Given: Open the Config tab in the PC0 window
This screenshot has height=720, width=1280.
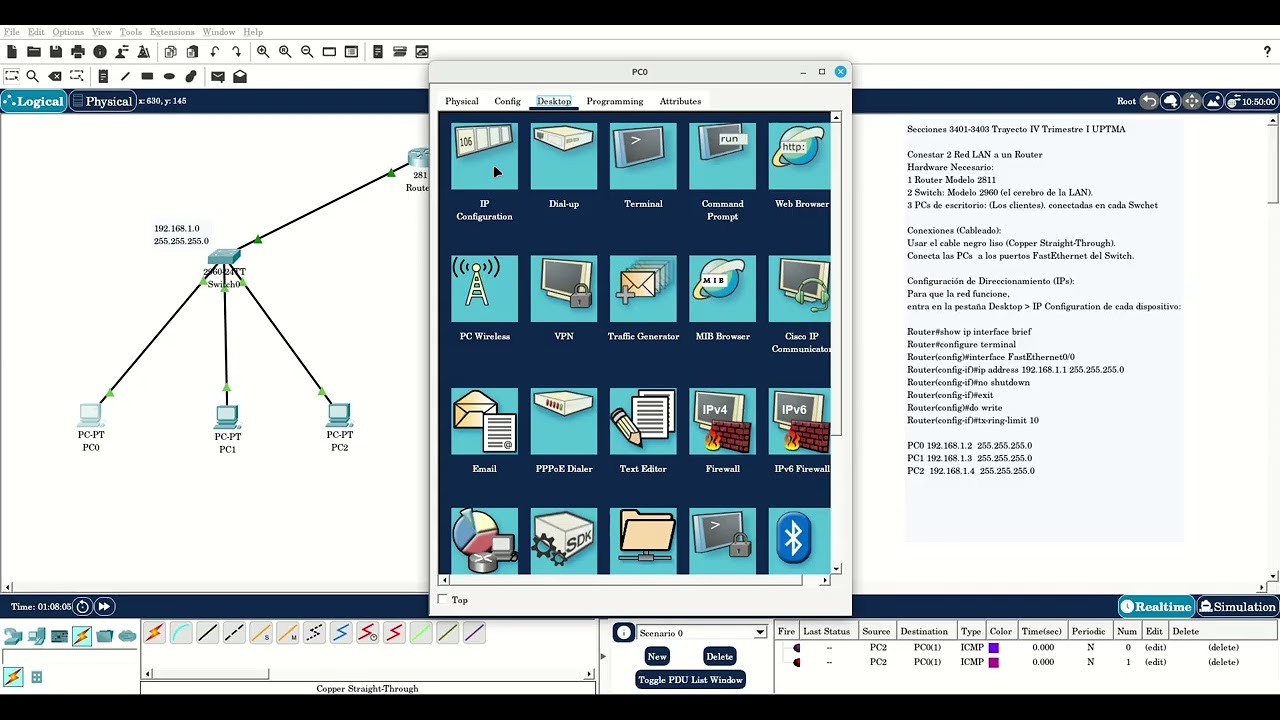Looking at the screenshot, I should coord(508,101).
